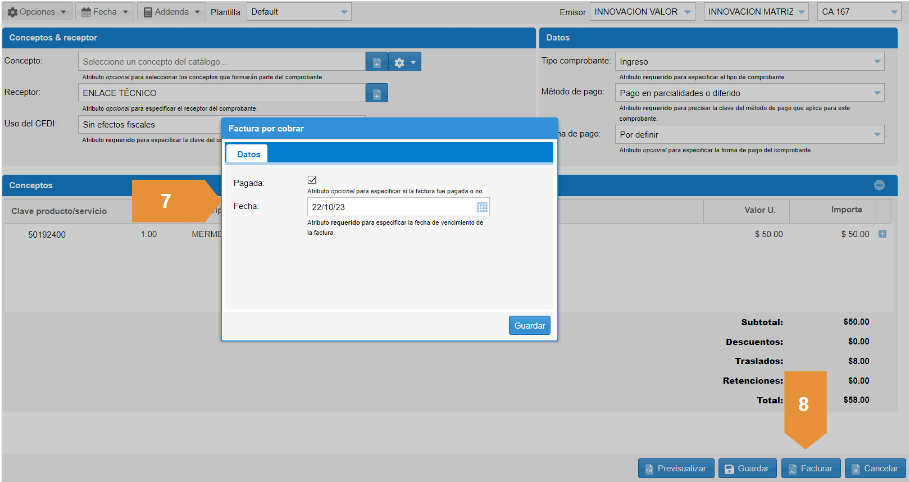
Task: Open the Opciones menu
Action: 38,12
